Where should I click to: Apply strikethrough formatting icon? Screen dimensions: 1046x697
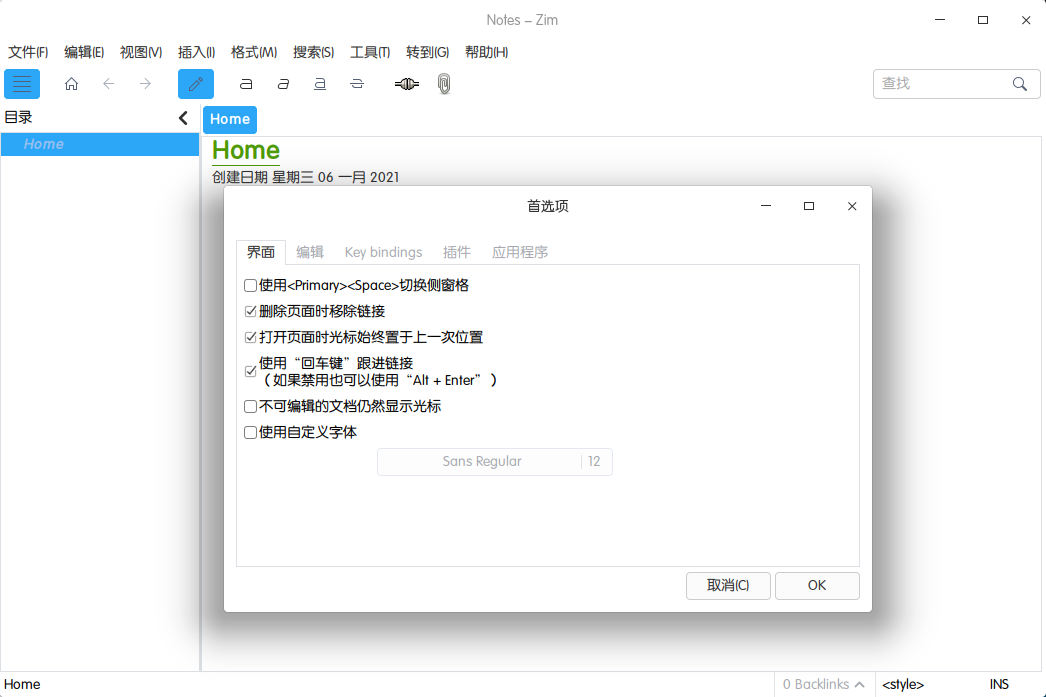(x=357, y=84)
